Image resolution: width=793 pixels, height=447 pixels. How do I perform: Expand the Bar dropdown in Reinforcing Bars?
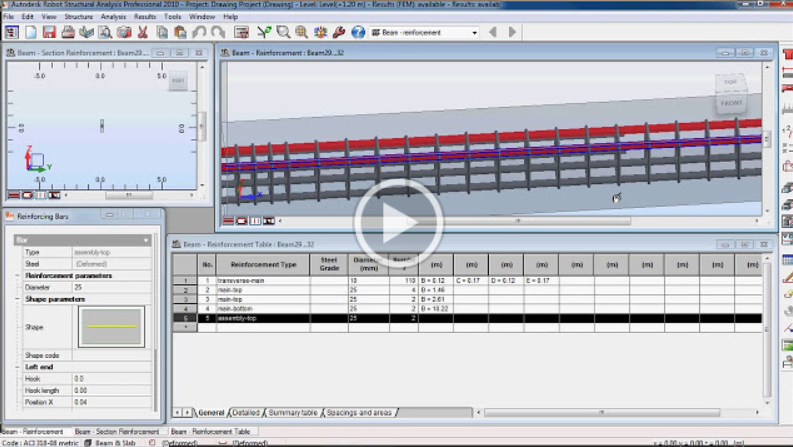tap(146, 240)
